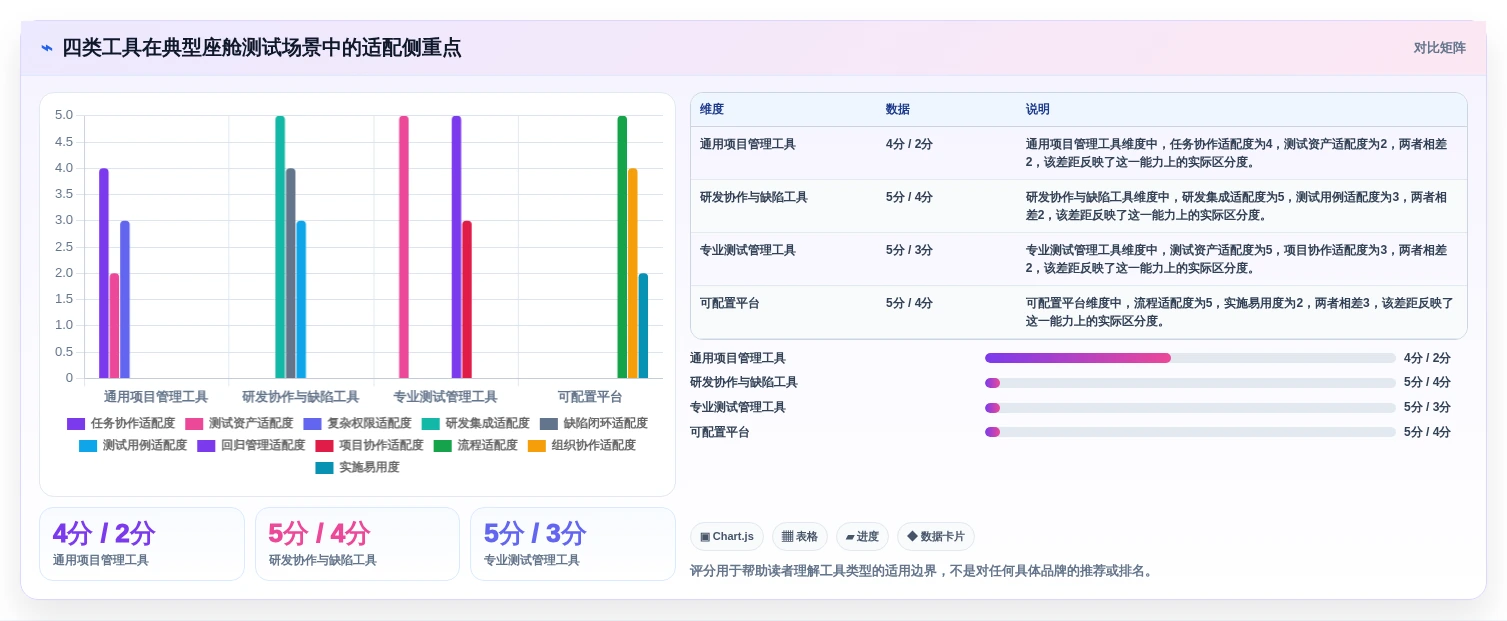
Task: Hide the 复杂权限适配度 dataset via legend
Action: tap(357, 423)
